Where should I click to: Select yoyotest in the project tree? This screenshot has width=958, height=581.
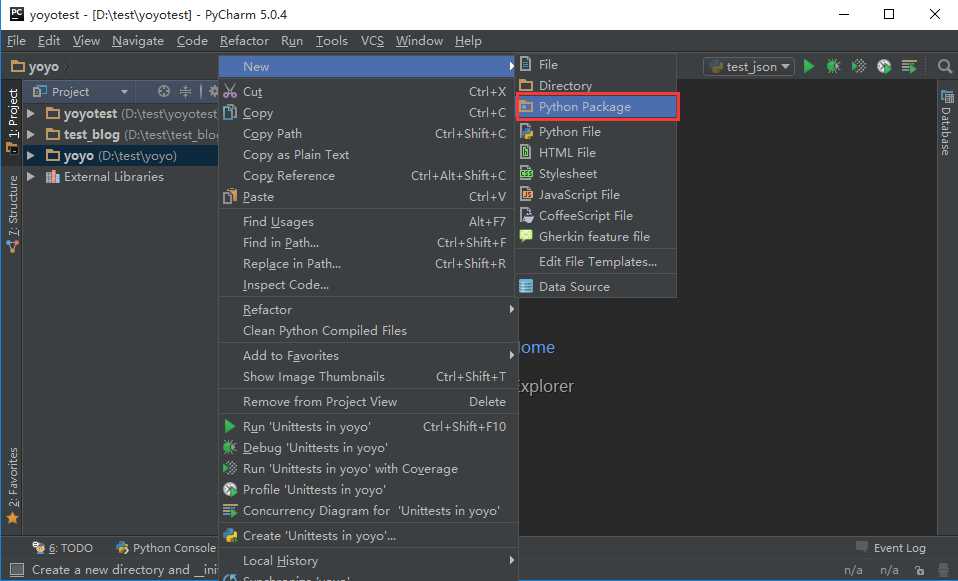pyautogui.click(x=90, y=114)
